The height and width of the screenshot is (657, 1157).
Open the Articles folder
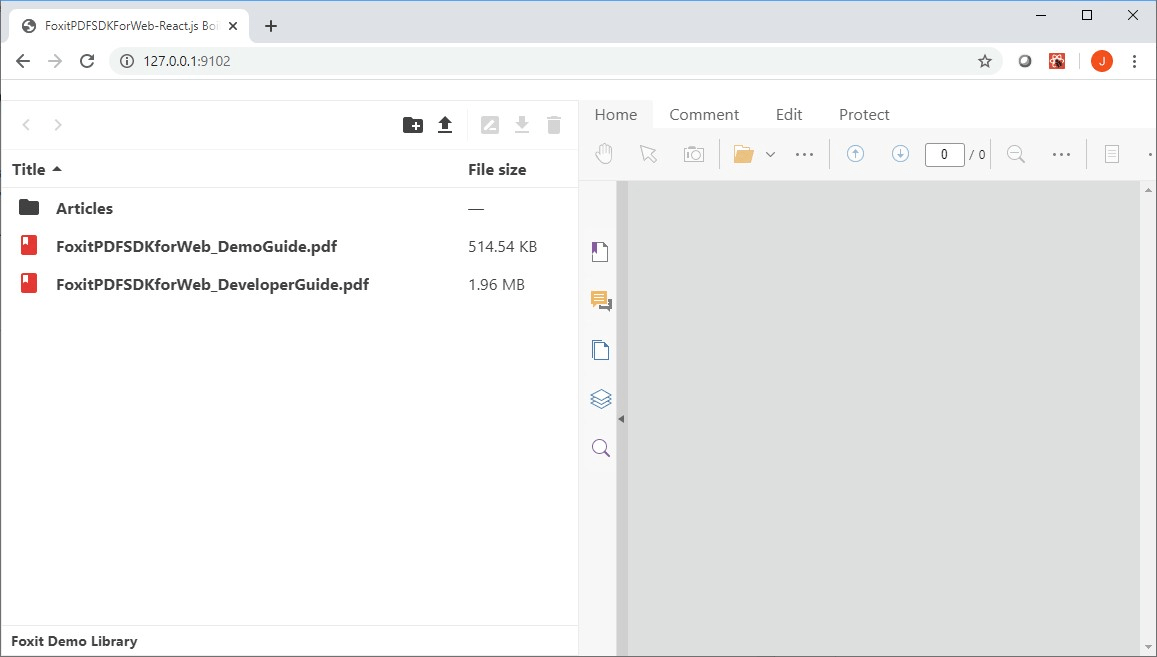pos(84,208)
